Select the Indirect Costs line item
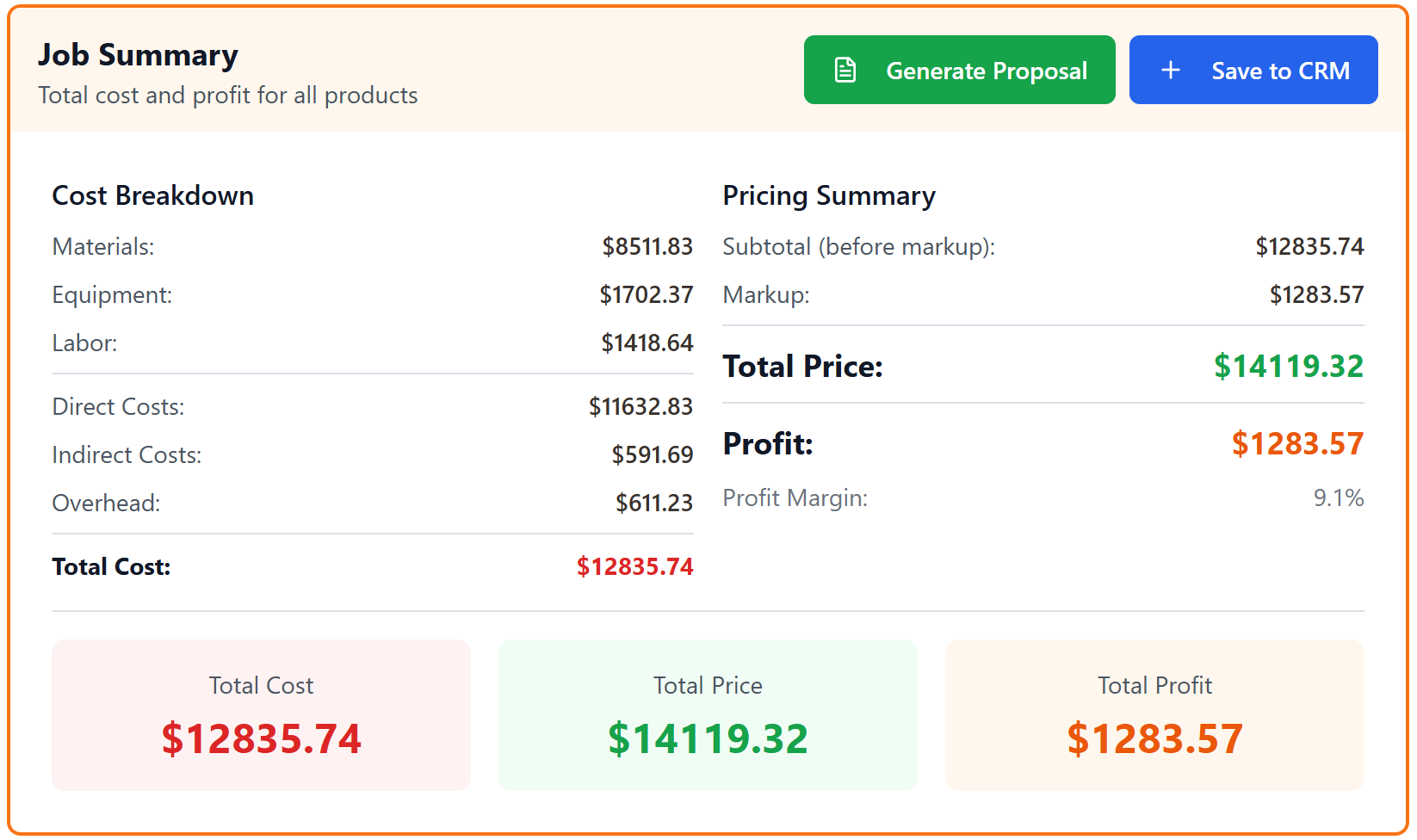 click(127, 454)
